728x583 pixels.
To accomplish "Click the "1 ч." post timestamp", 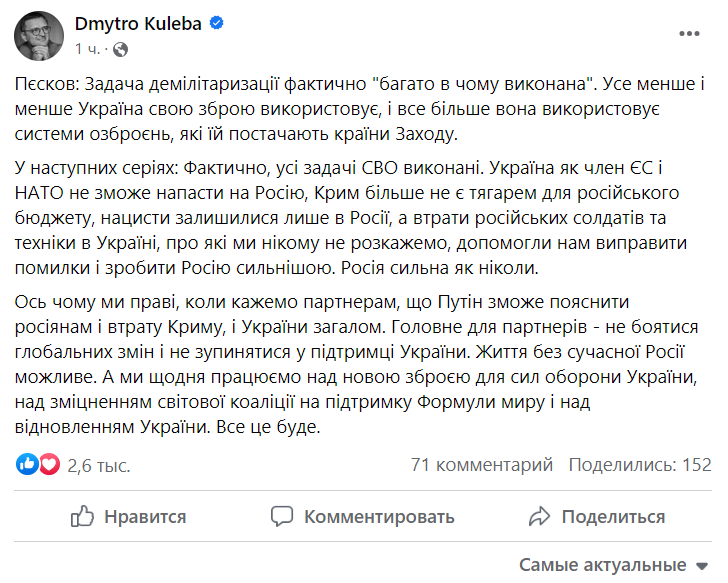I will coord(88,48).
